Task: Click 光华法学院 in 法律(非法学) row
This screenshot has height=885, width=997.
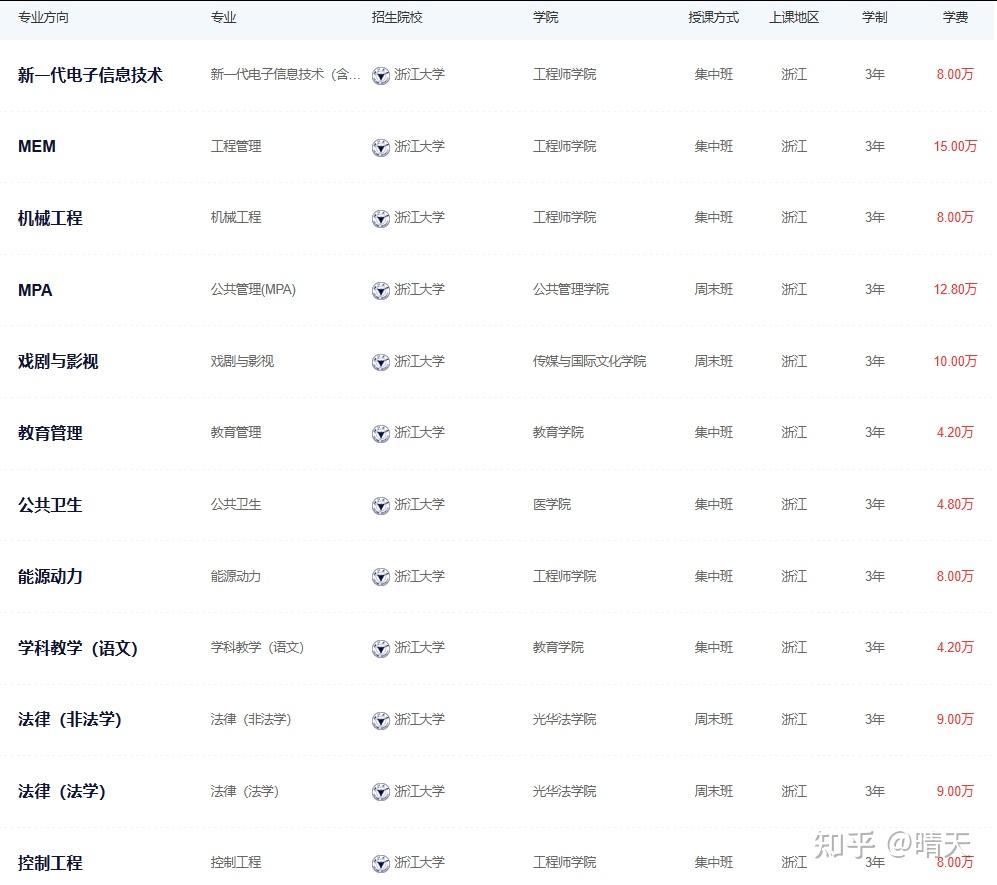Action: [565, 719]
